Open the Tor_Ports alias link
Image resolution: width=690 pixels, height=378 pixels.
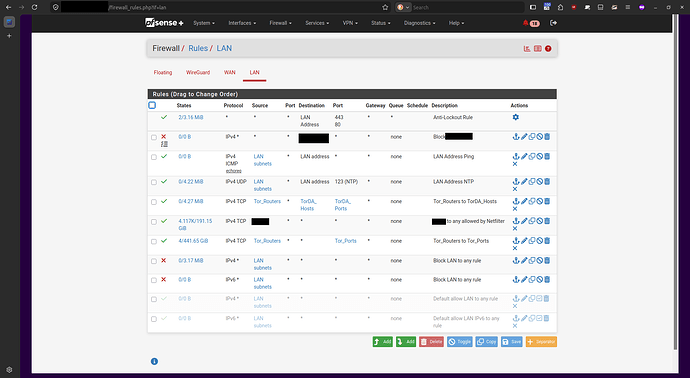[x=345, y=241]
